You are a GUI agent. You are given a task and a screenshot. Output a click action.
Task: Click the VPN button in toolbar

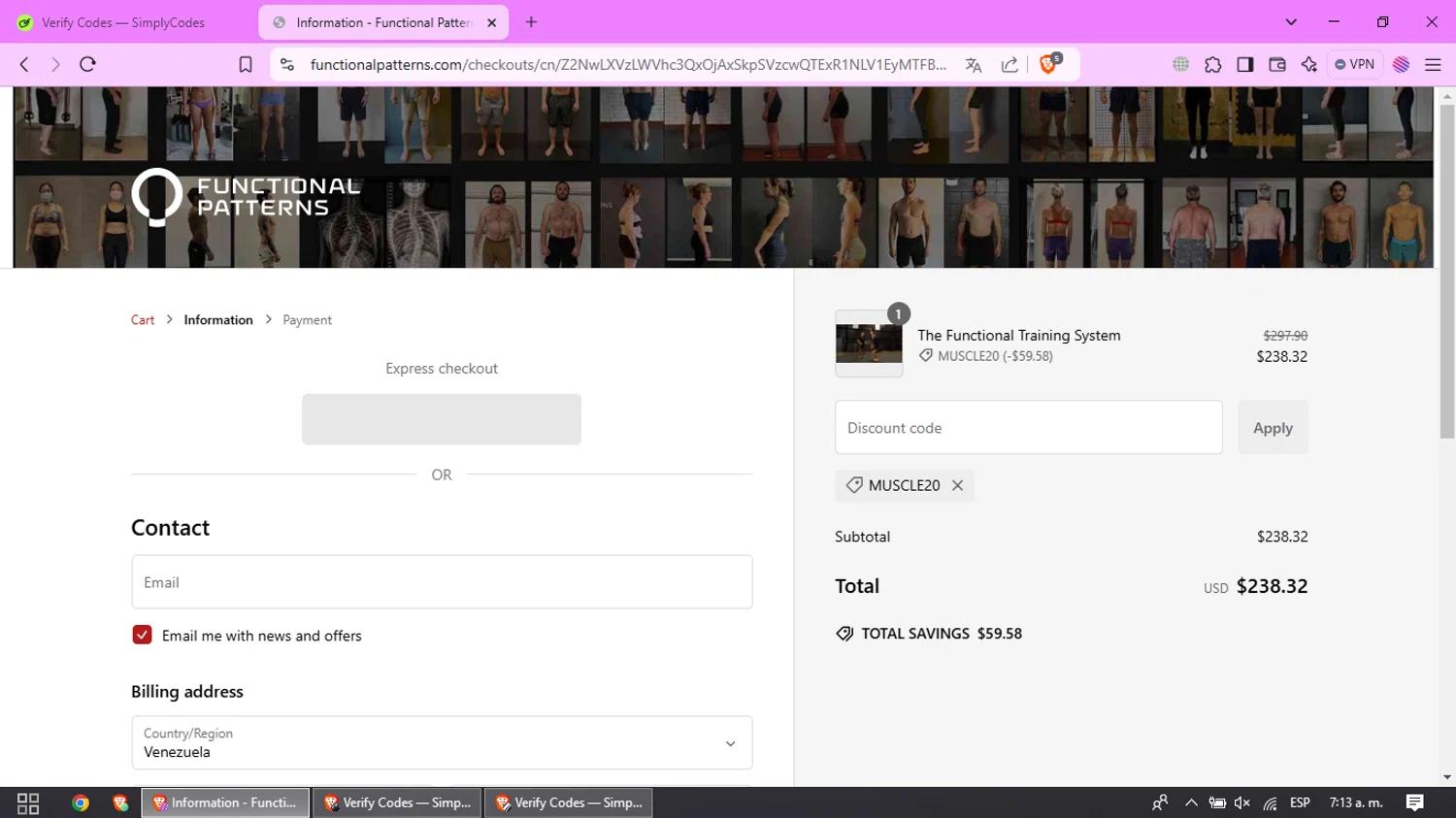coord(1354,64)
